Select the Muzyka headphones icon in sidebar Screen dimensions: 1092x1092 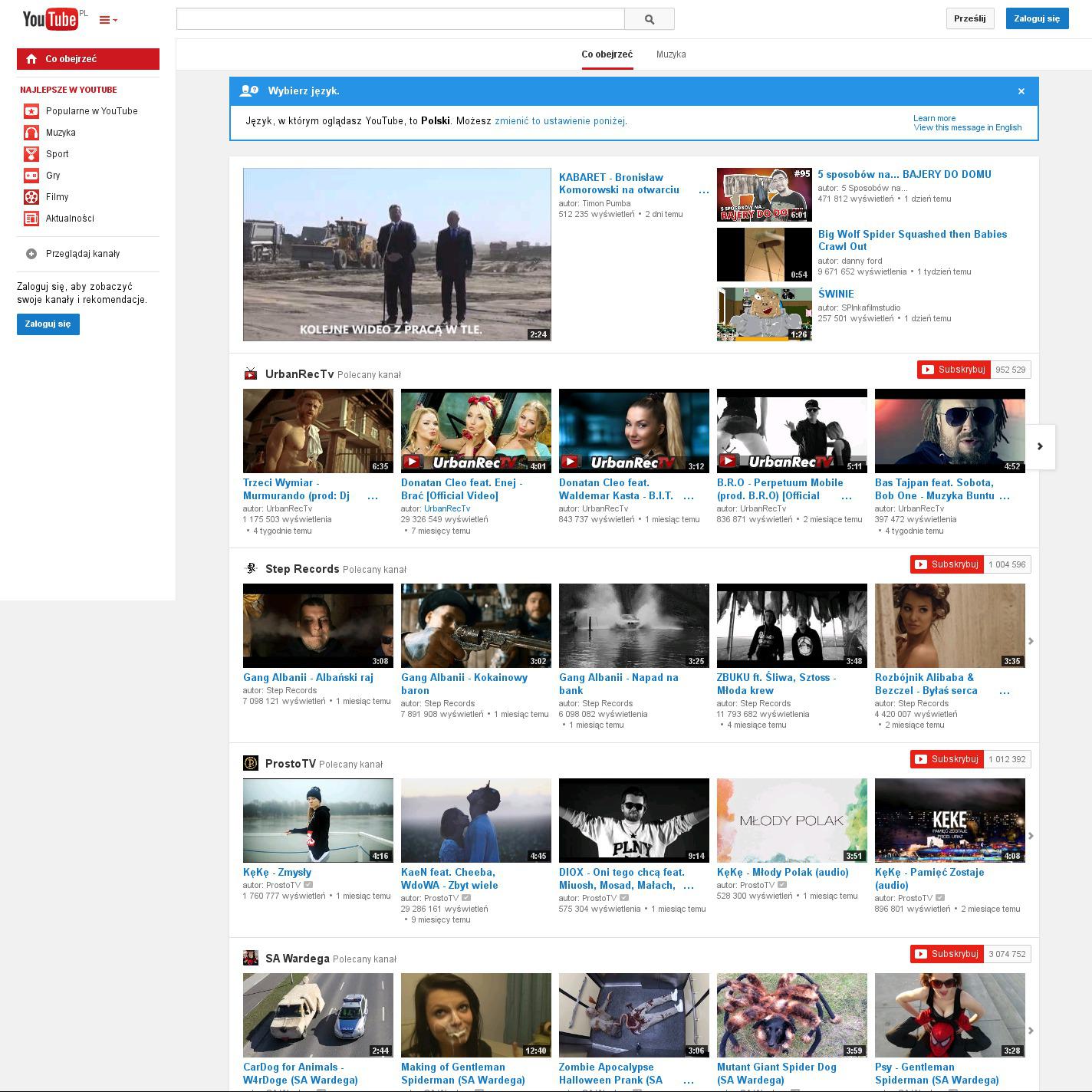31,133
